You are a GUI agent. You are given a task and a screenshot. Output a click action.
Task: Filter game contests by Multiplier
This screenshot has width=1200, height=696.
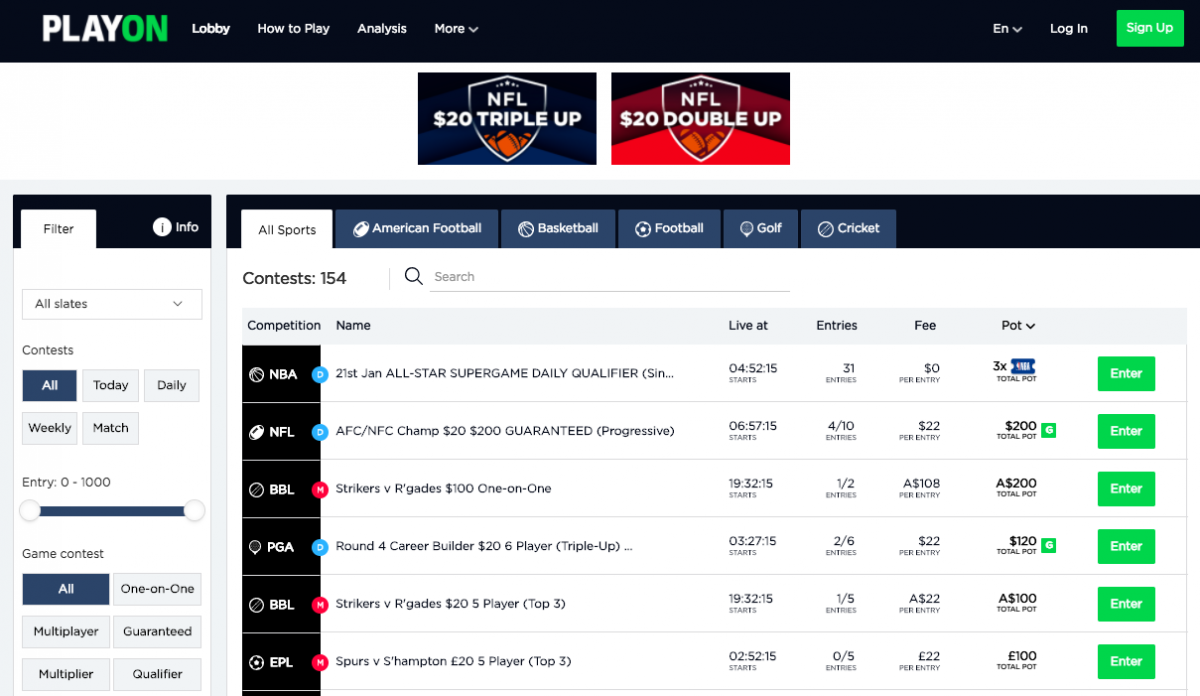66,675
